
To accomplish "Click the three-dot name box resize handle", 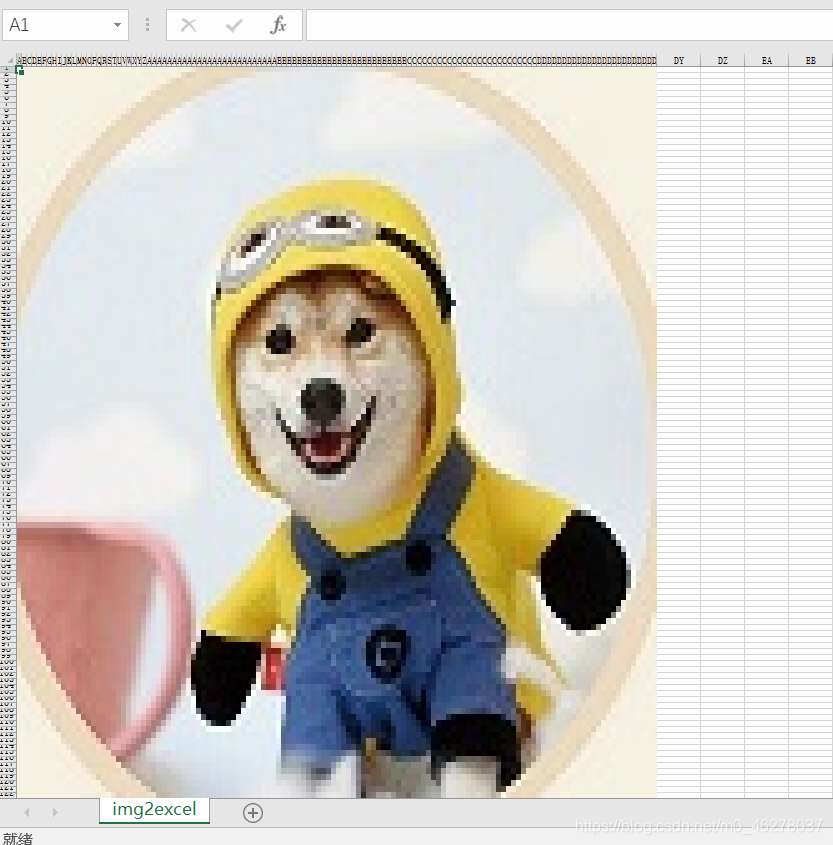I will pos(148,26).
